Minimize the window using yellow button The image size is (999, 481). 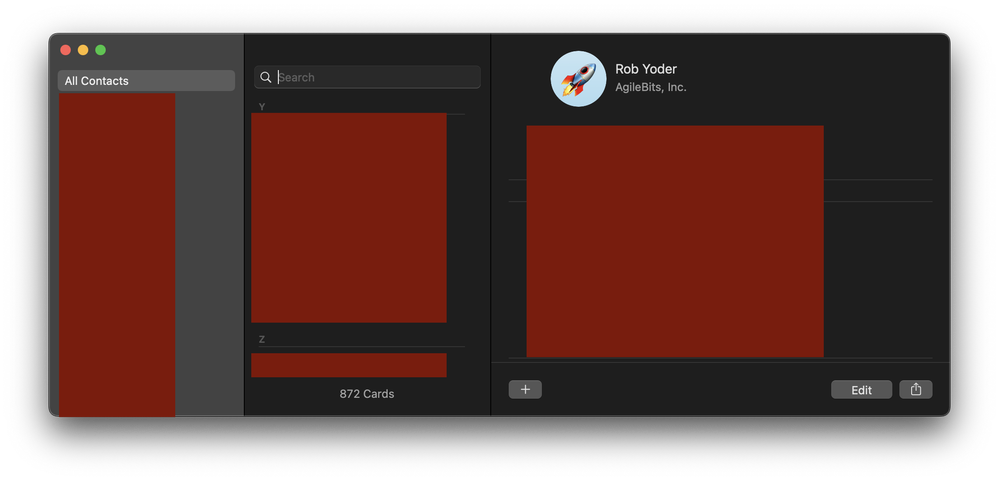point(83,50)
